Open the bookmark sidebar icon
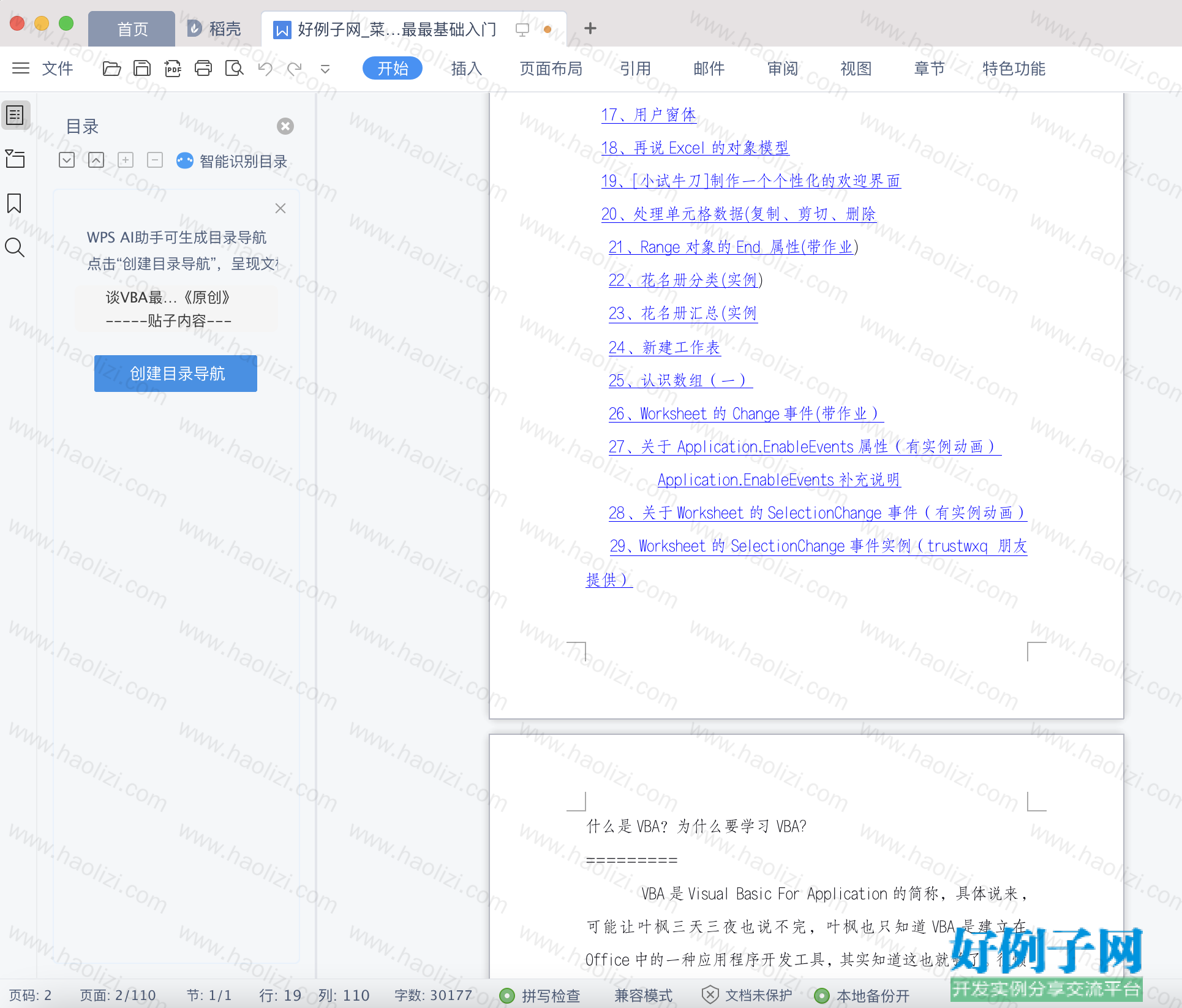This screenshot has height=1008, width=1182. 14,203
